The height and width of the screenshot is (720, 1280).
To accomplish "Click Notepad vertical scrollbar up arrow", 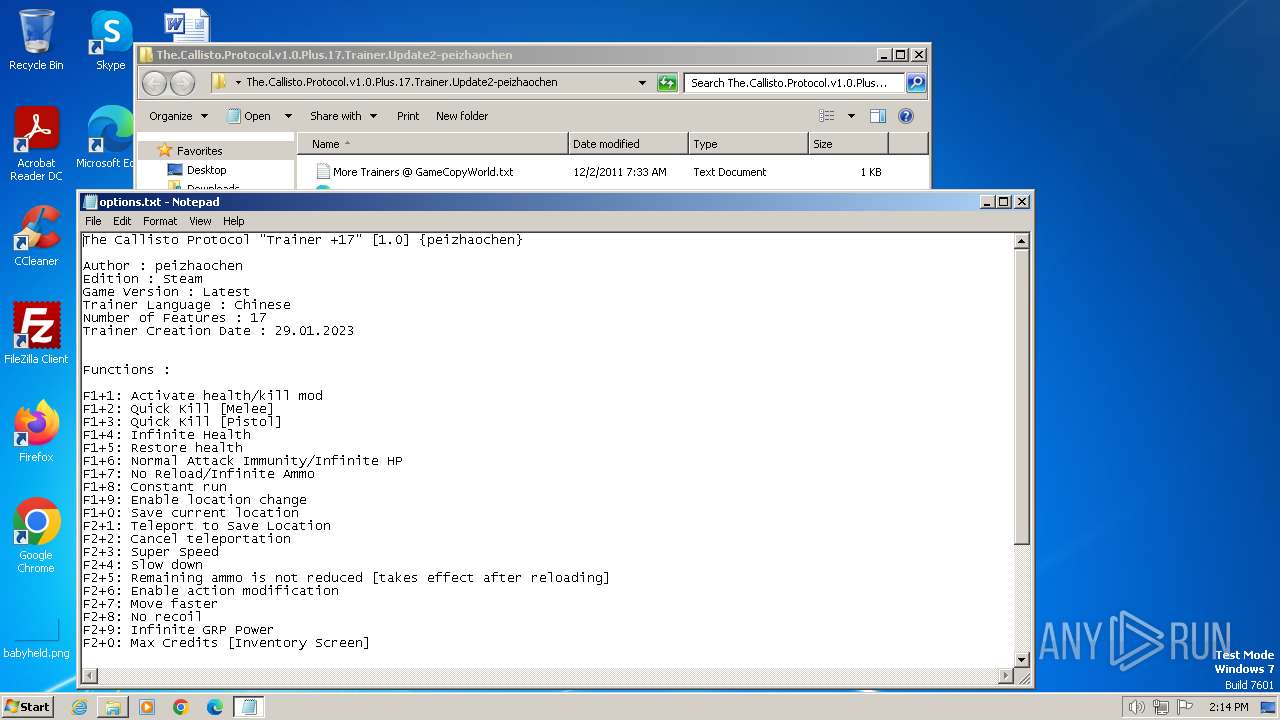I will (x=1022, y=241).
